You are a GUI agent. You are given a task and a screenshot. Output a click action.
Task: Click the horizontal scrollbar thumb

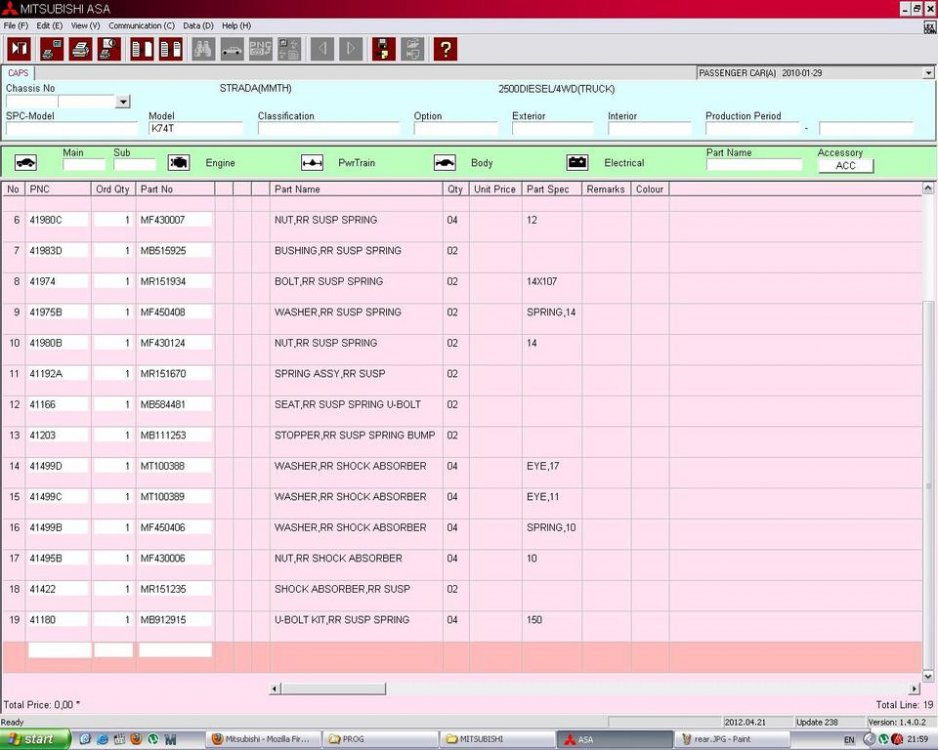pyautogui.click(x=333, y=689)
